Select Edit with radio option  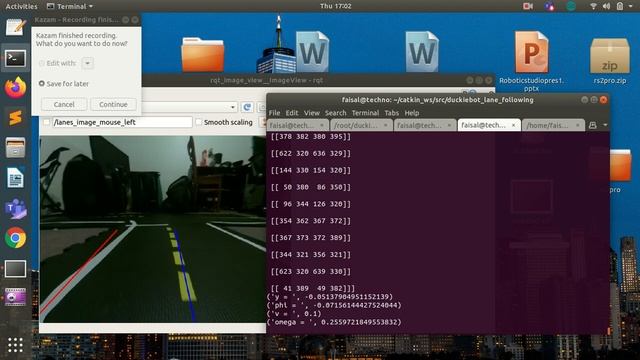[42, 63]
